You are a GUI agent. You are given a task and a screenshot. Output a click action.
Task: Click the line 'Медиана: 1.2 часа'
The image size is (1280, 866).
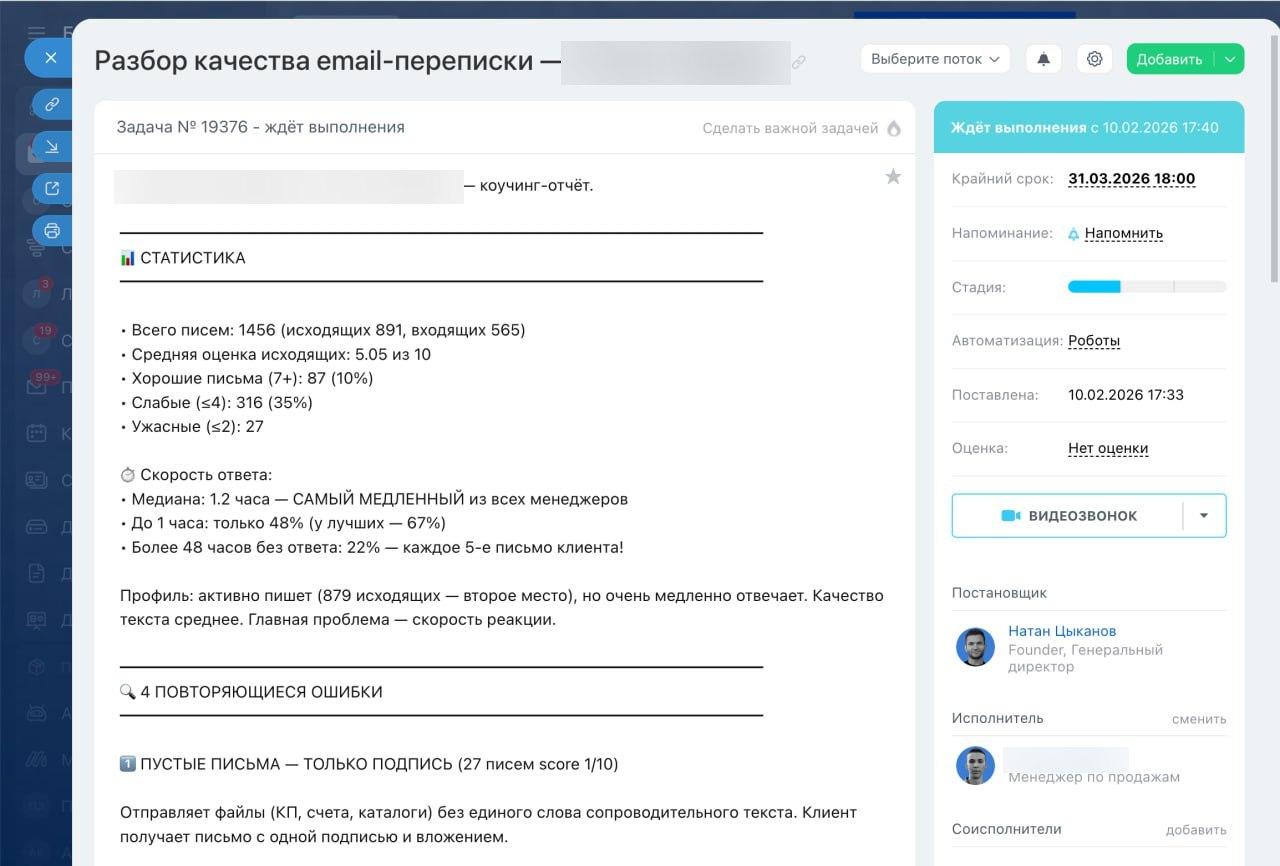pyautogui.click(x=374, y=499)
